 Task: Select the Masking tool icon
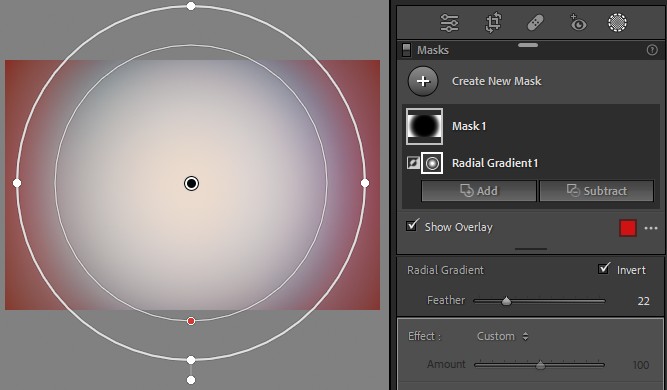click(617, 23)
